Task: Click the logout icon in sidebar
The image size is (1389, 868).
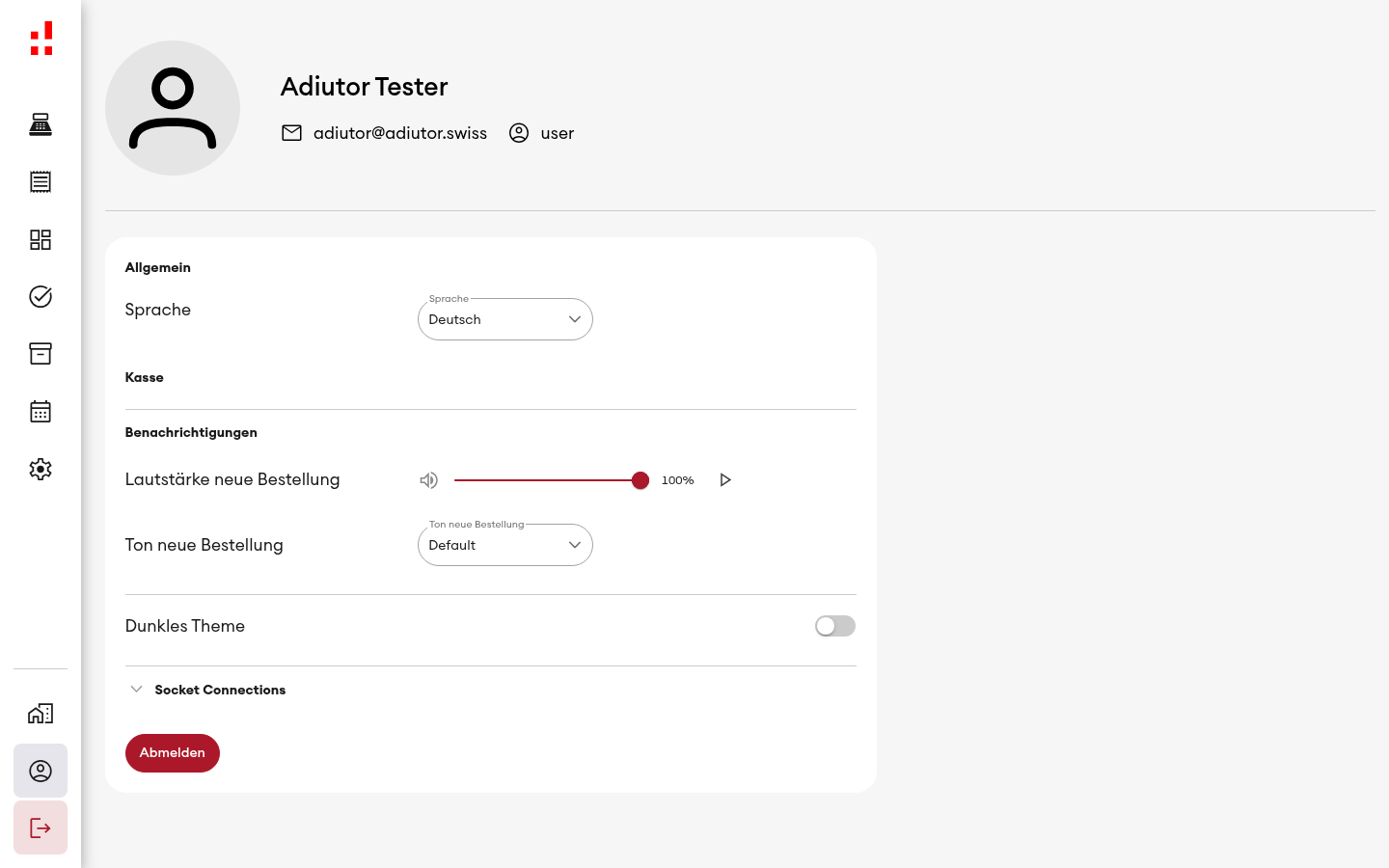Action: [x=41, y=827]
